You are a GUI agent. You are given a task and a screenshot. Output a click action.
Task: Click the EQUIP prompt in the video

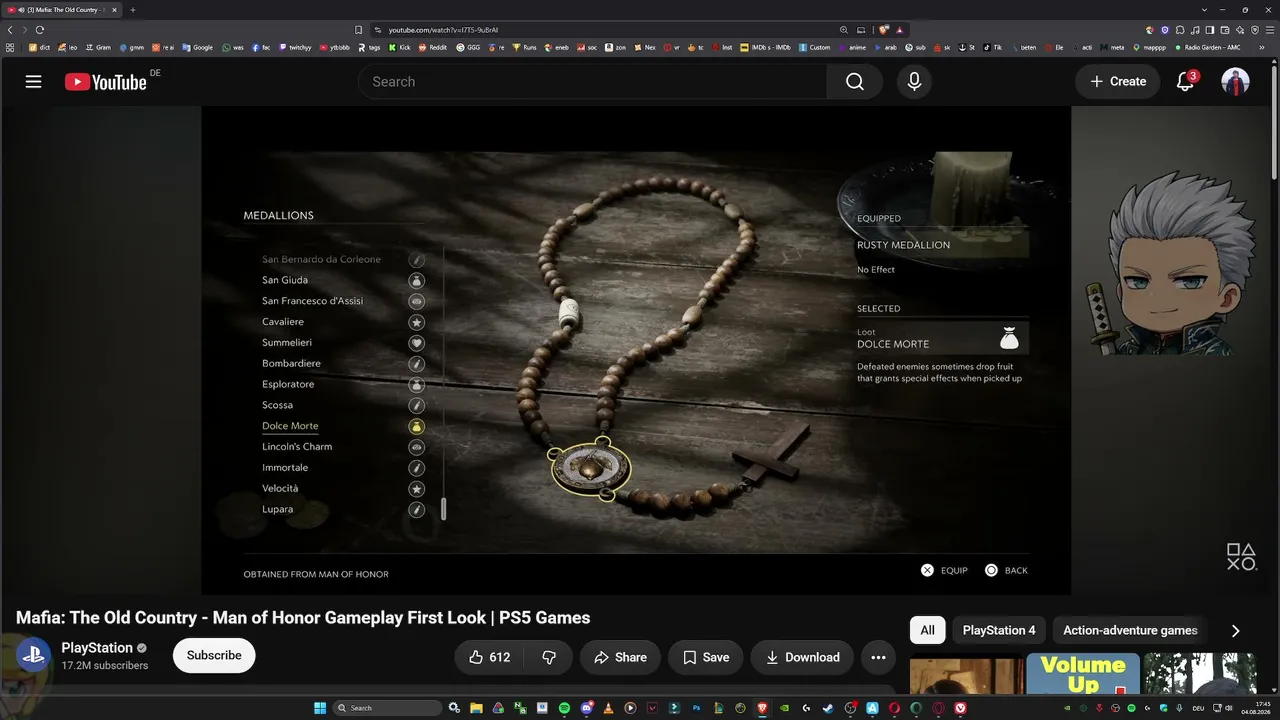pyautogui.click(x=944, y=570)
